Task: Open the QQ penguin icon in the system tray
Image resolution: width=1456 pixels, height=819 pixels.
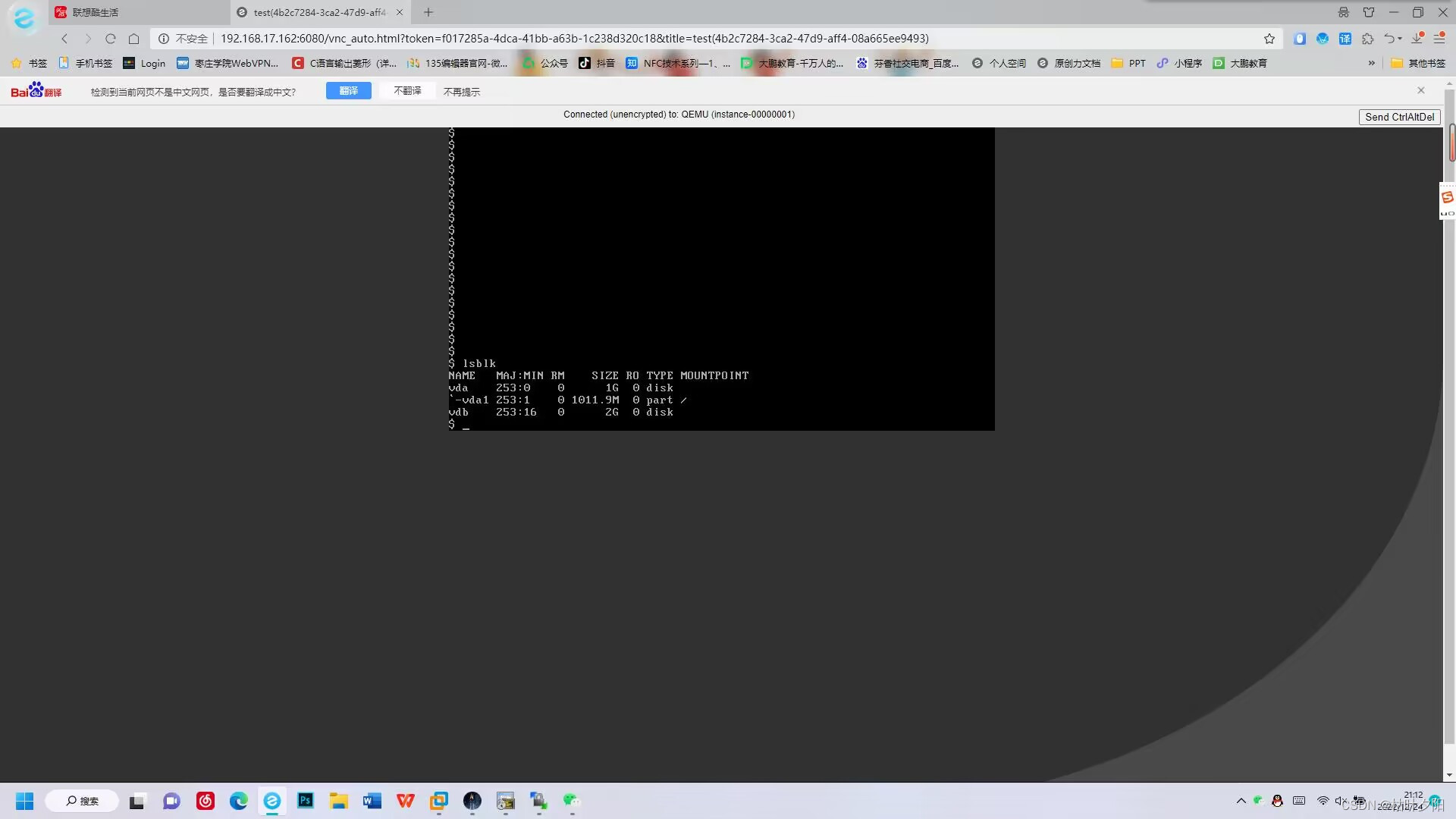Action: (1277, 801)
